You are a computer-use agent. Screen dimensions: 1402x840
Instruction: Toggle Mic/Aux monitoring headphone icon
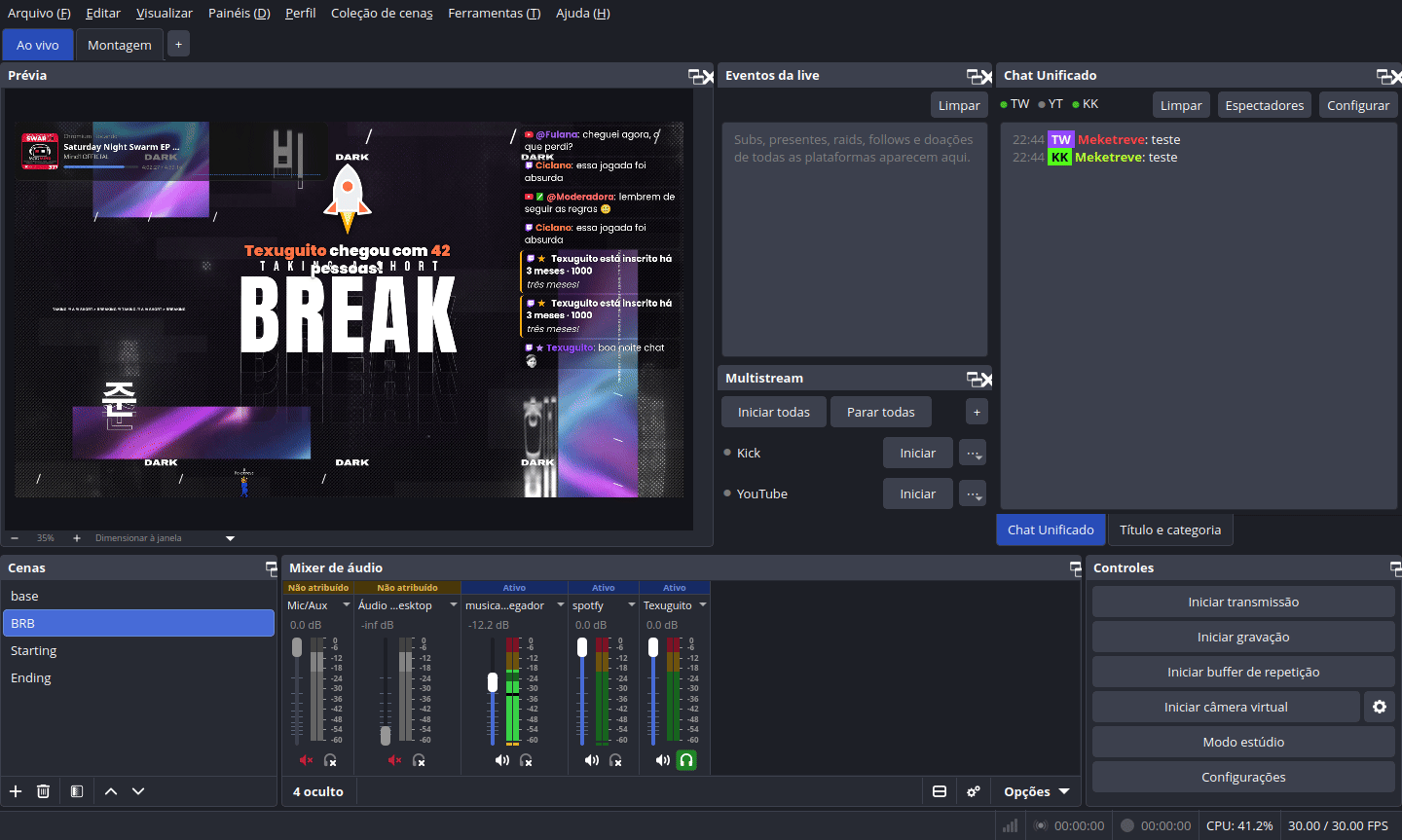[330, 760]
